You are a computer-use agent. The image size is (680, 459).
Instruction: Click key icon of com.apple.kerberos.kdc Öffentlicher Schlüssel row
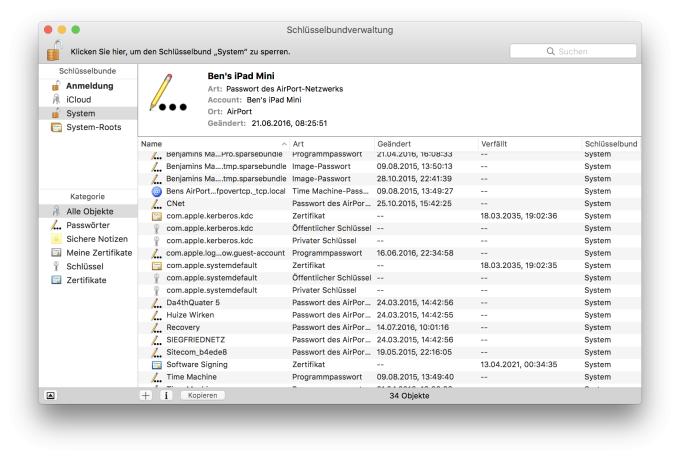click(157, 228)
